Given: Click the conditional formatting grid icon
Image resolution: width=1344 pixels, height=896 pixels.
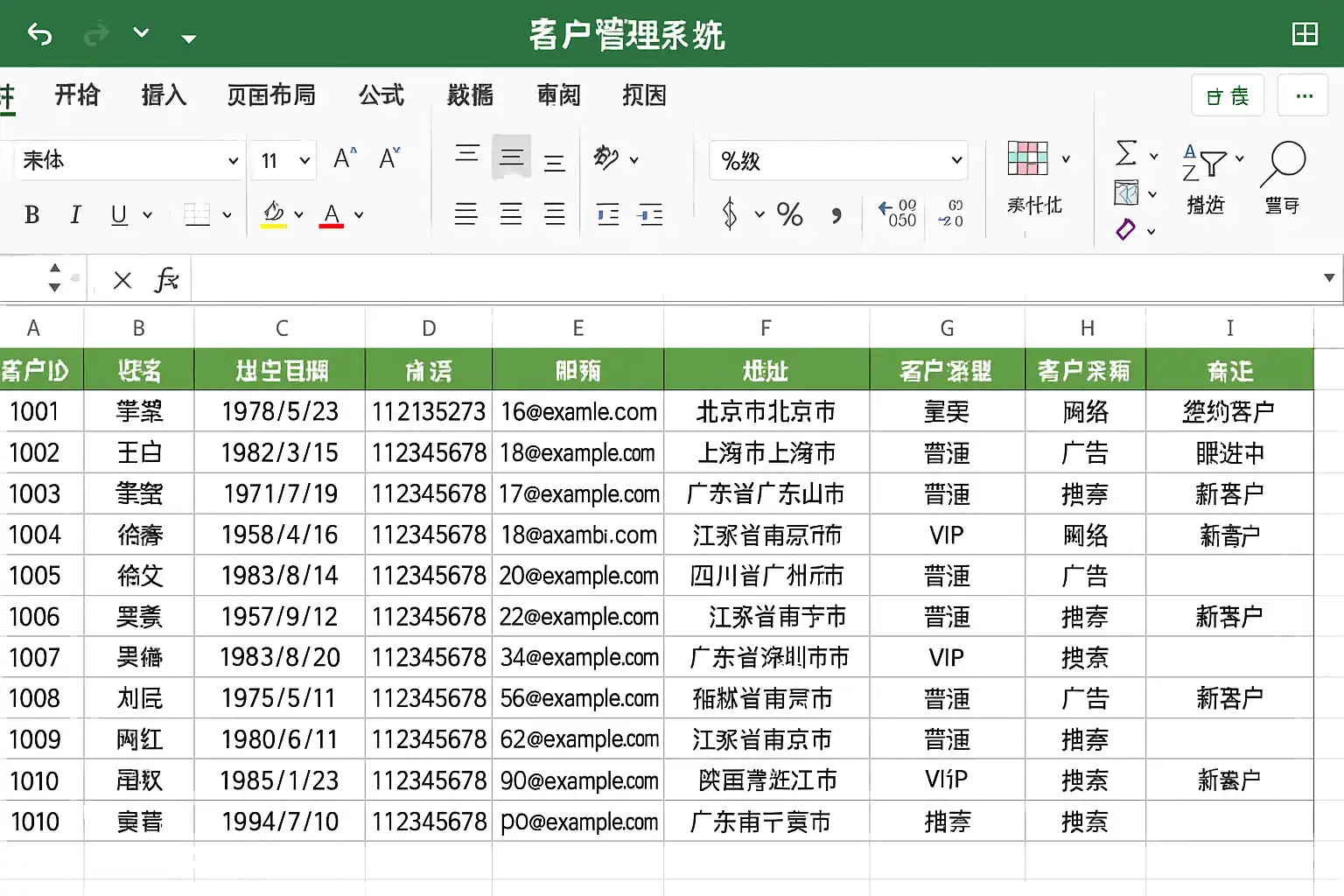Looking at the screenshot, I should point(1027,158).
